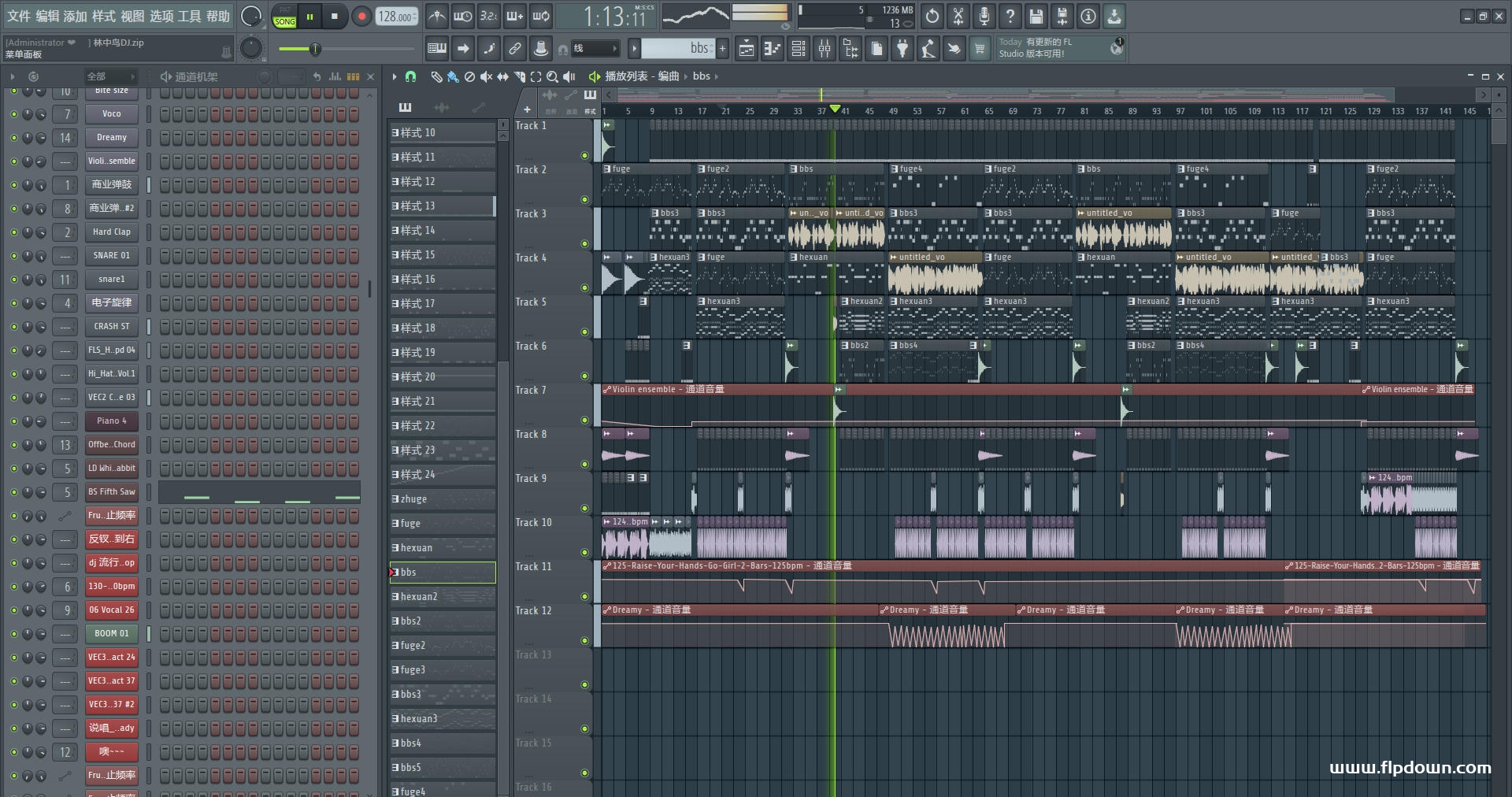Image resolution: width=1512 pixels, height=797 pixels.
Task: Stop playback with the stop button
Action: 335,16
